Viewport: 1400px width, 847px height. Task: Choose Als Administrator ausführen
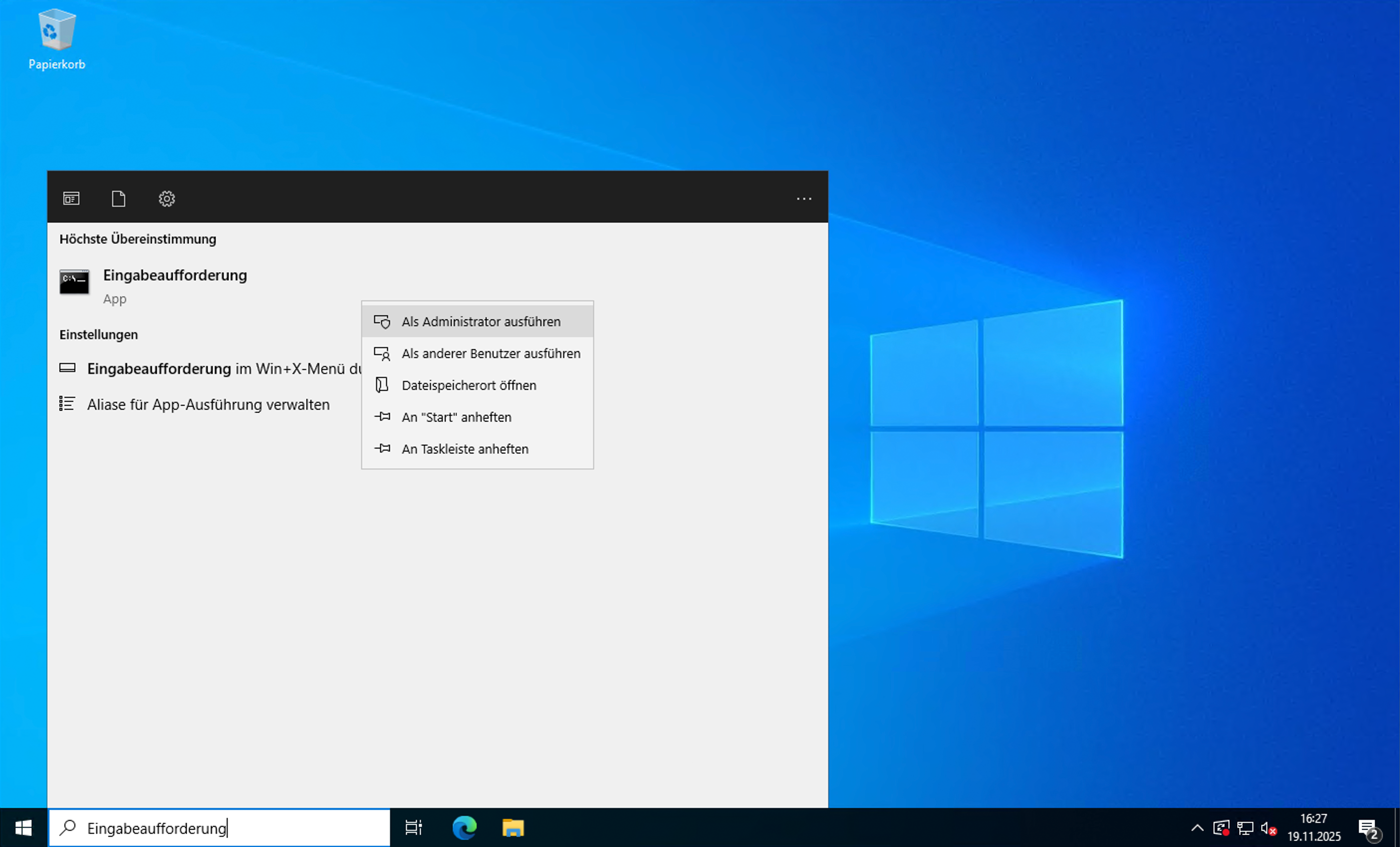(480, 322)
